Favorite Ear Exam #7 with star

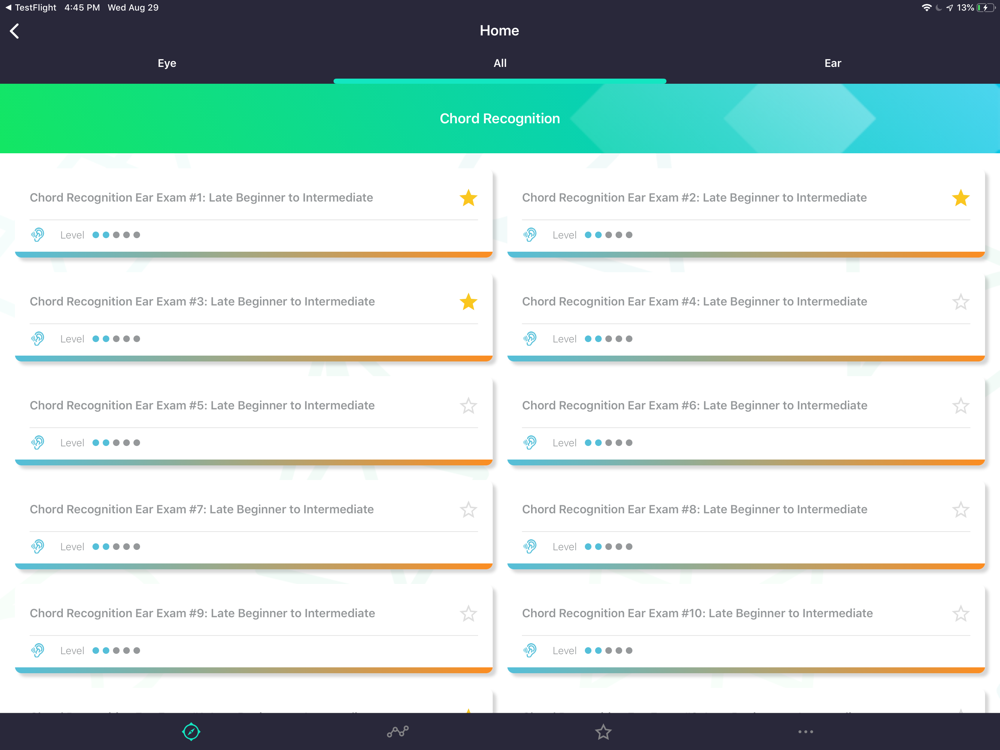[x=468, y=510]
